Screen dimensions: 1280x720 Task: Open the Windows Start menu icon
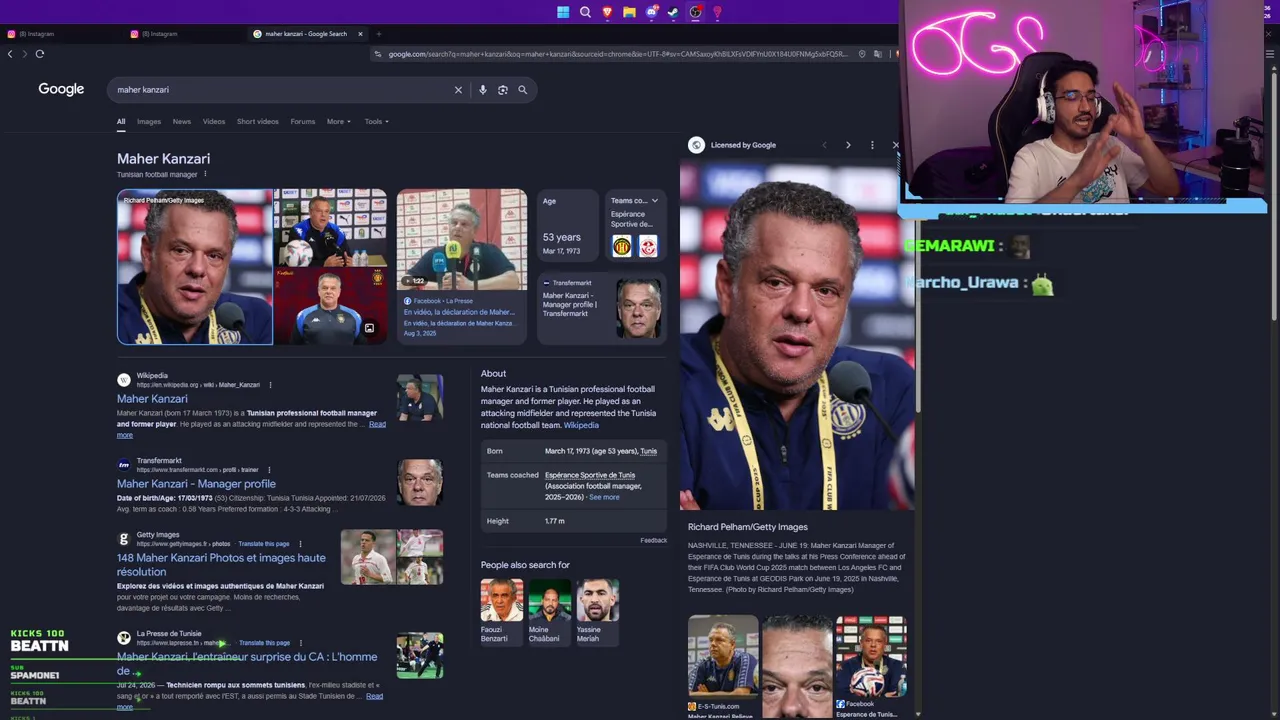pyautogui.click(x=563, y=12)
